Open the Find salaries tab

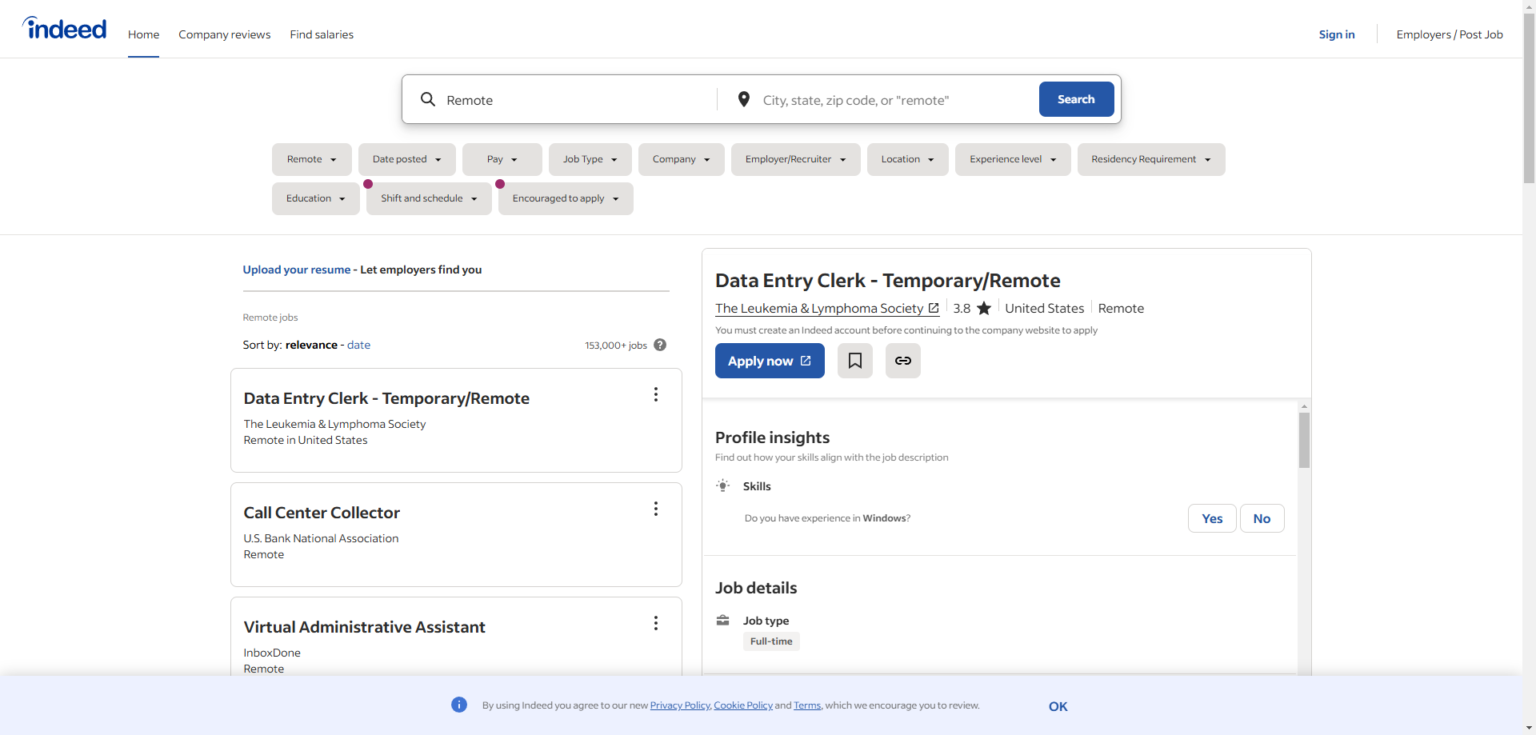(321, 34)
